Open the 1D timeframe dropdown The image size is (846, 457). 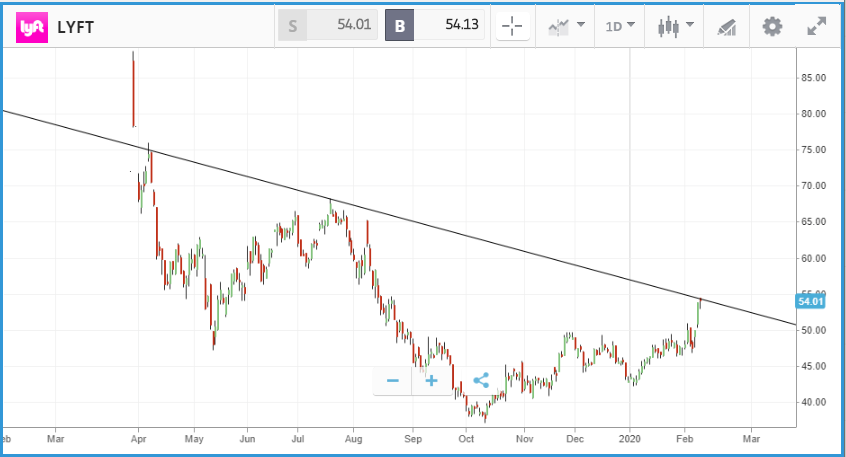(x=620, y=27)
